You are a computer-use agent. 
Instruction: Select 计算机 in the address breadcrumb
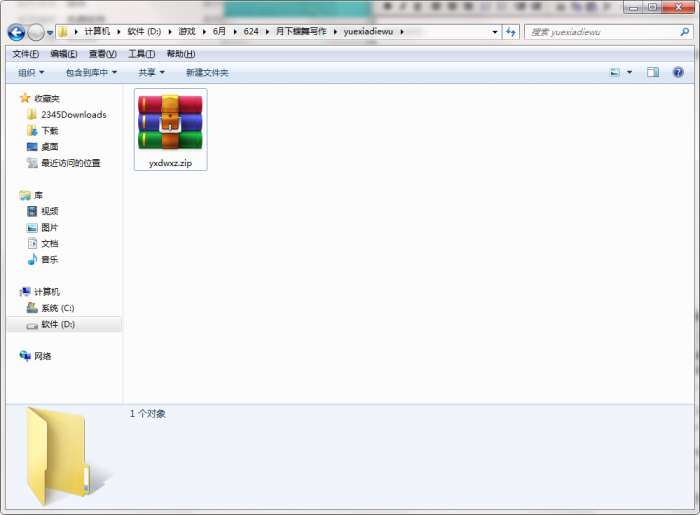pyautogui.click(x=97, y=31)
